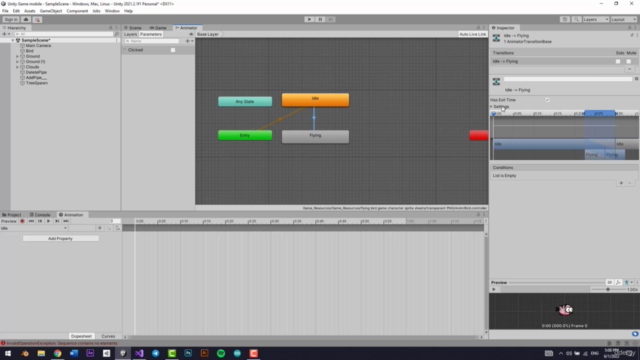This screenshot has width=640, height=360.
Task: Toggle the eye icon in the Animator panel
Action: coord(191,34)
